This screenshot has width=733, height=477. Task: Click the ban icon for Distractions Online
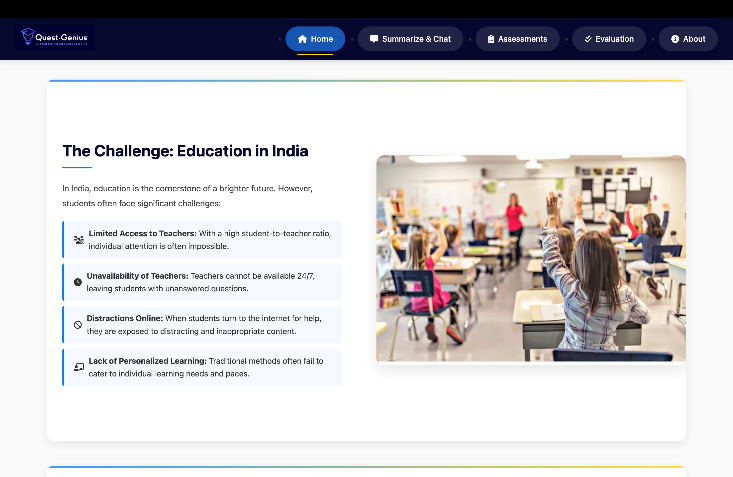coord(78,325)
